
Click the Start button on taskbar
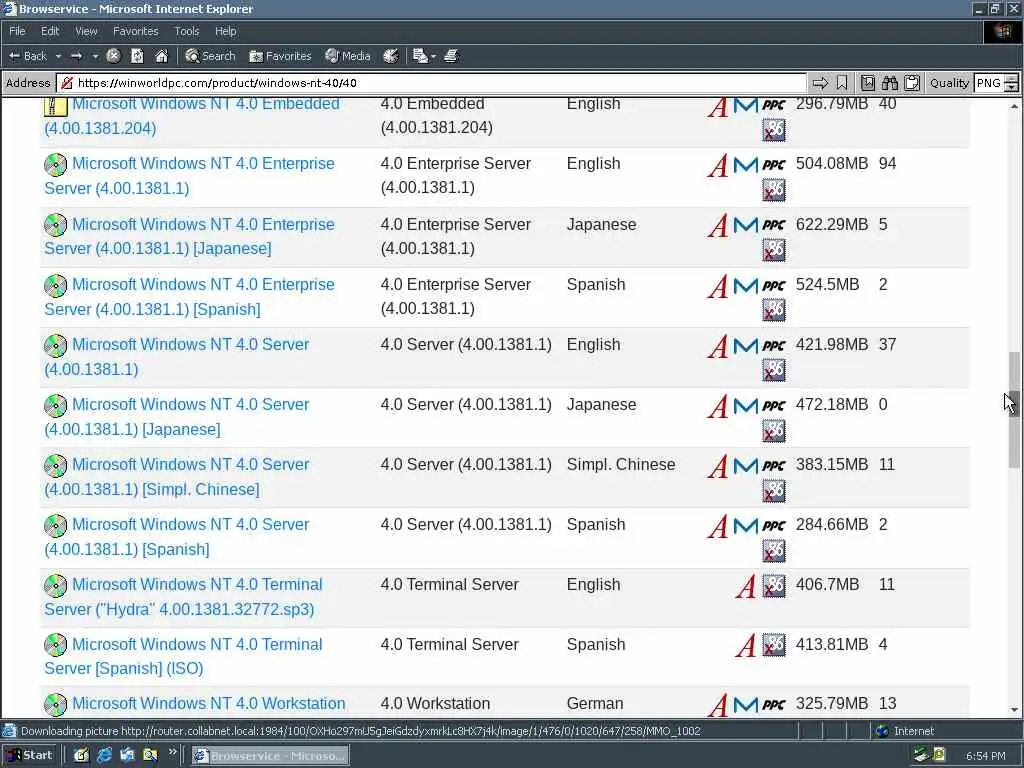30,755
